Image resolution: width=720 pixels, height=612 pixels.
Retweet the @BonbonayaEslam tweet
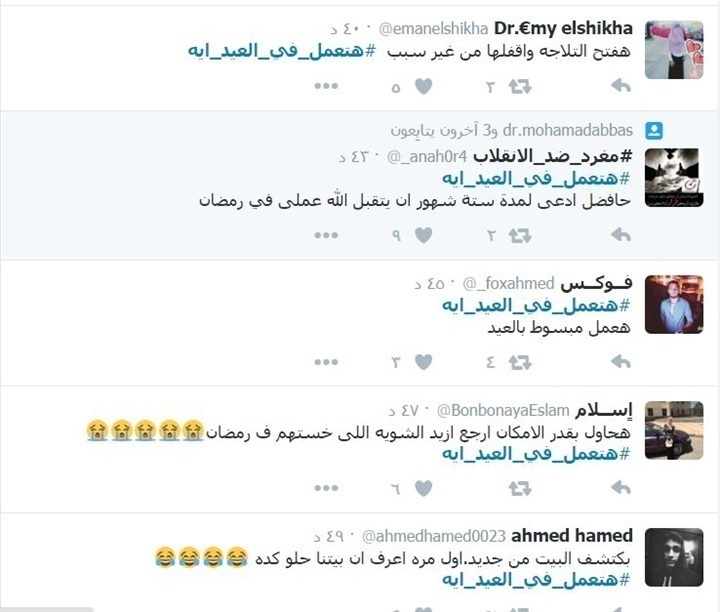tap(520, 488)
